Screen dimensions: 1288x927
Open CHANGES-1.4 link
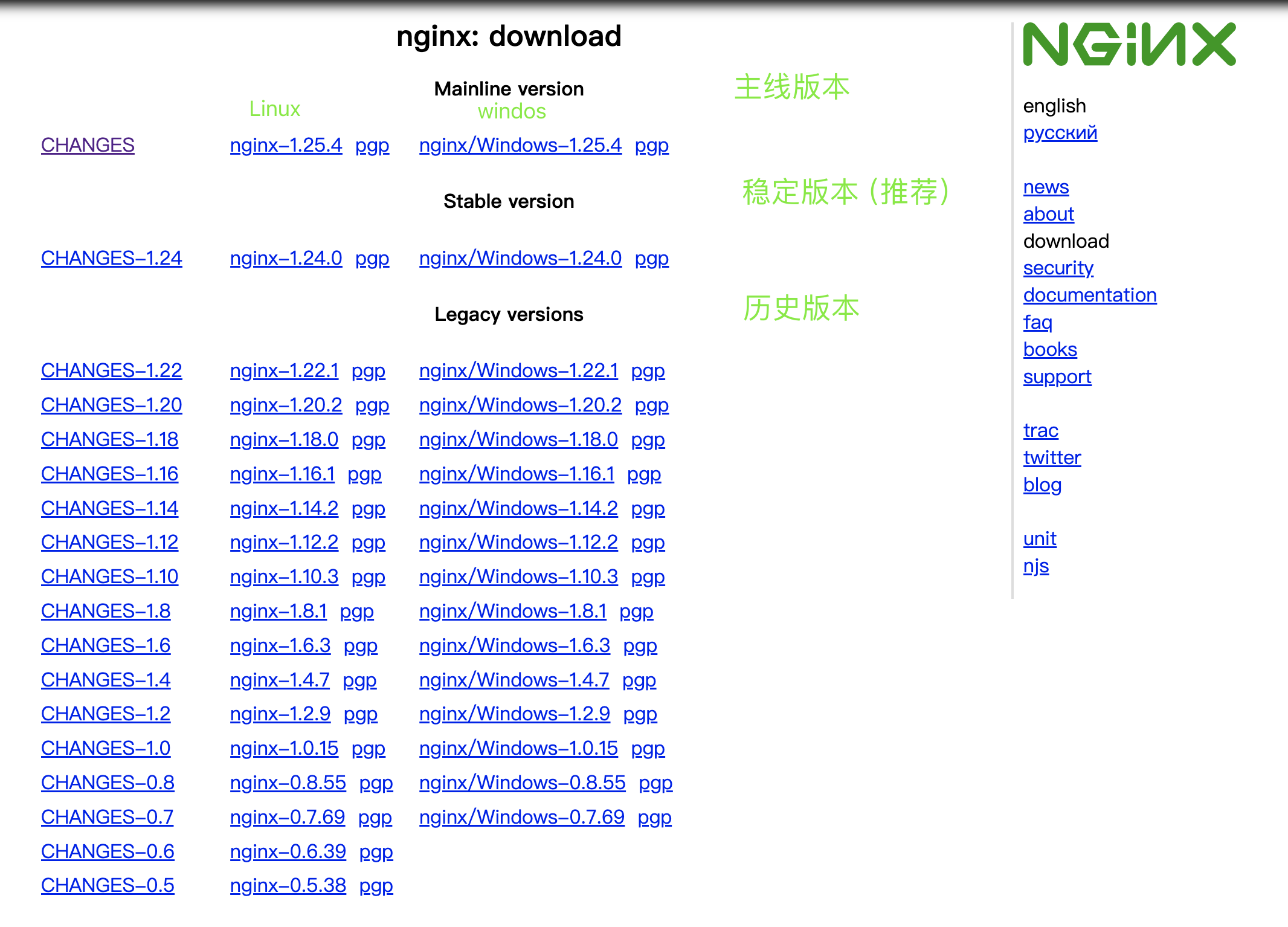[x=106, y=680]
